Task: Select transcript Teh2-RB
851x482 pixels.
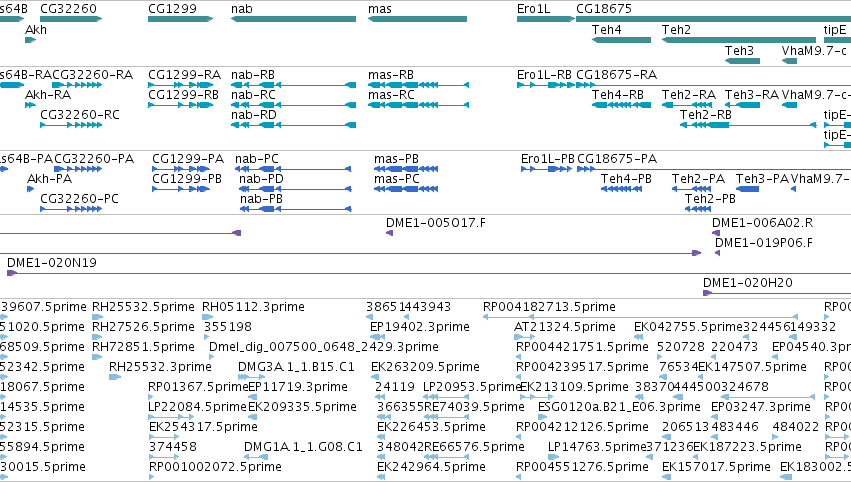Action: pyautogui.click(x=748, y=125)
